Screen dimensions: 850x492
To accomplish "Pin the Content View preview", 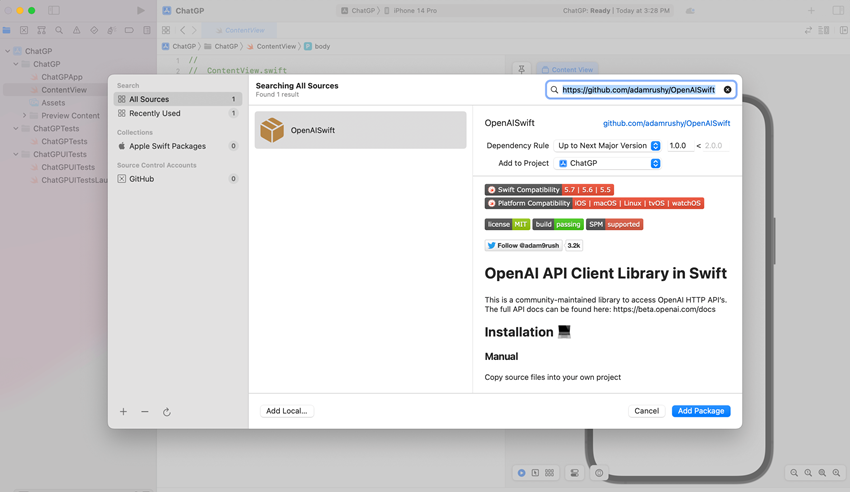I will pyautogui.click(x=521, y=69).
